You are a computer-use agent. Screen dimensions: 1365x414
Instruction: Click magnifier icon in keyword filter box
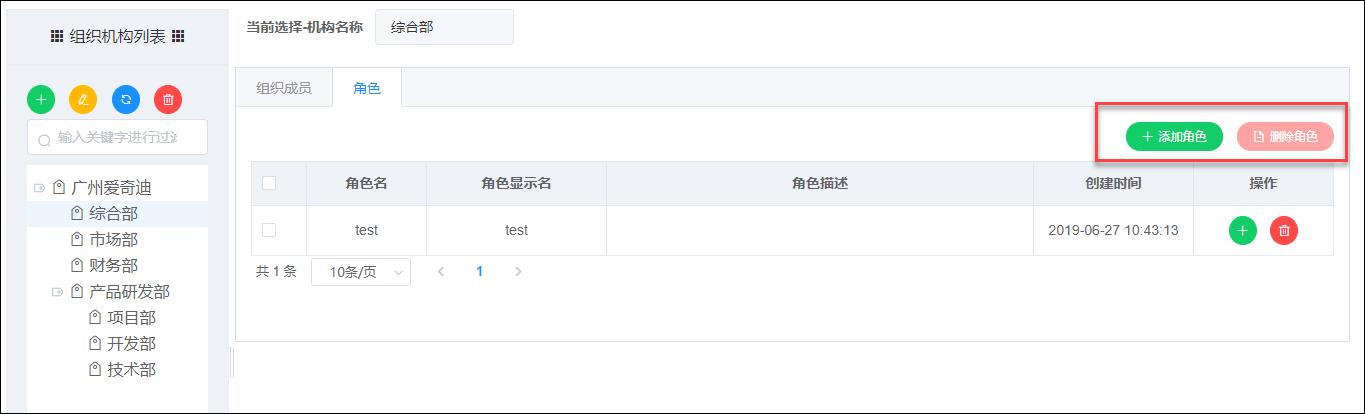pos(44,139)
